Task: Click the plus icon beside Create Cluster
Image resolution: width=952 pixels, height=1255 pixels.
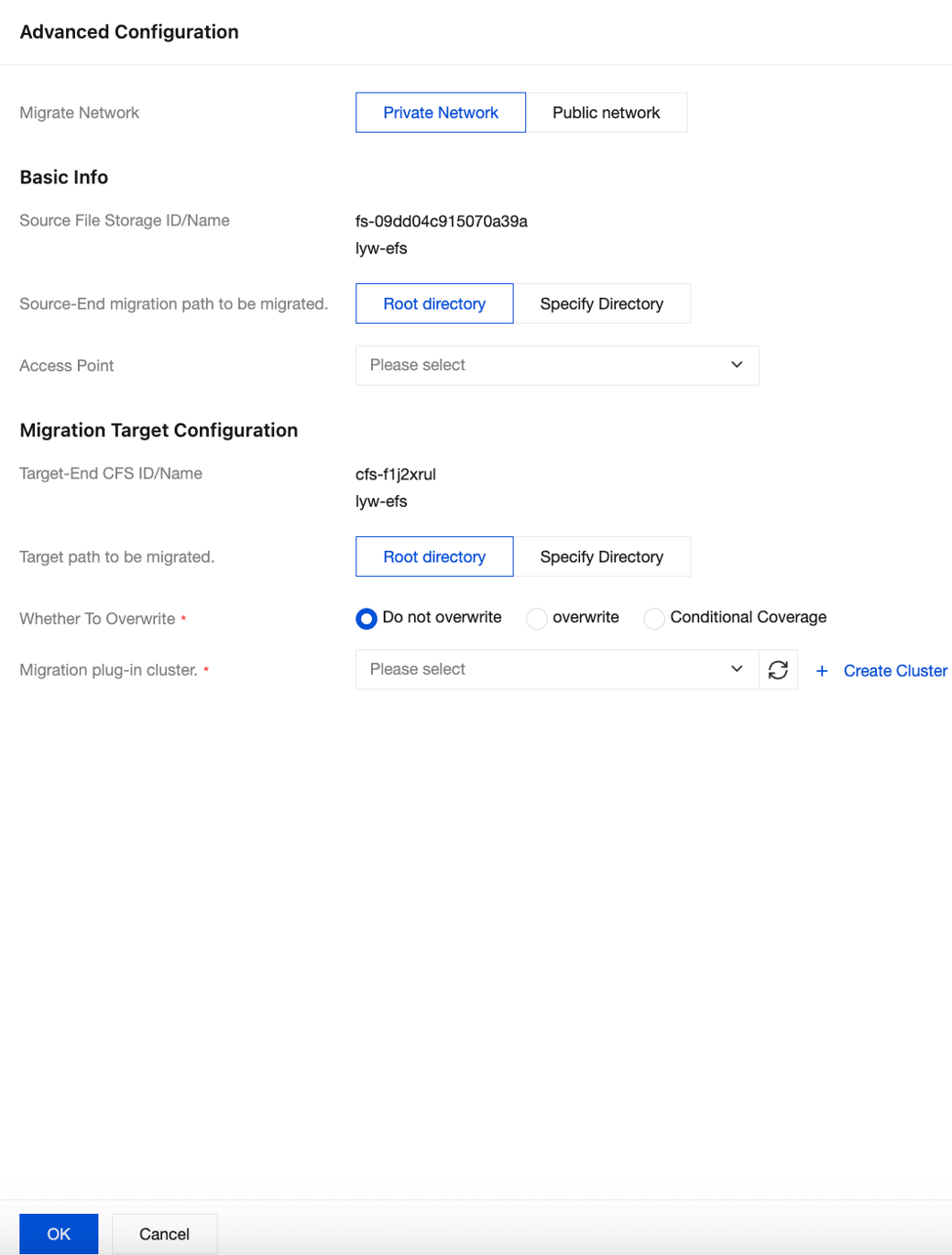Action: click(x=822, y=671)
